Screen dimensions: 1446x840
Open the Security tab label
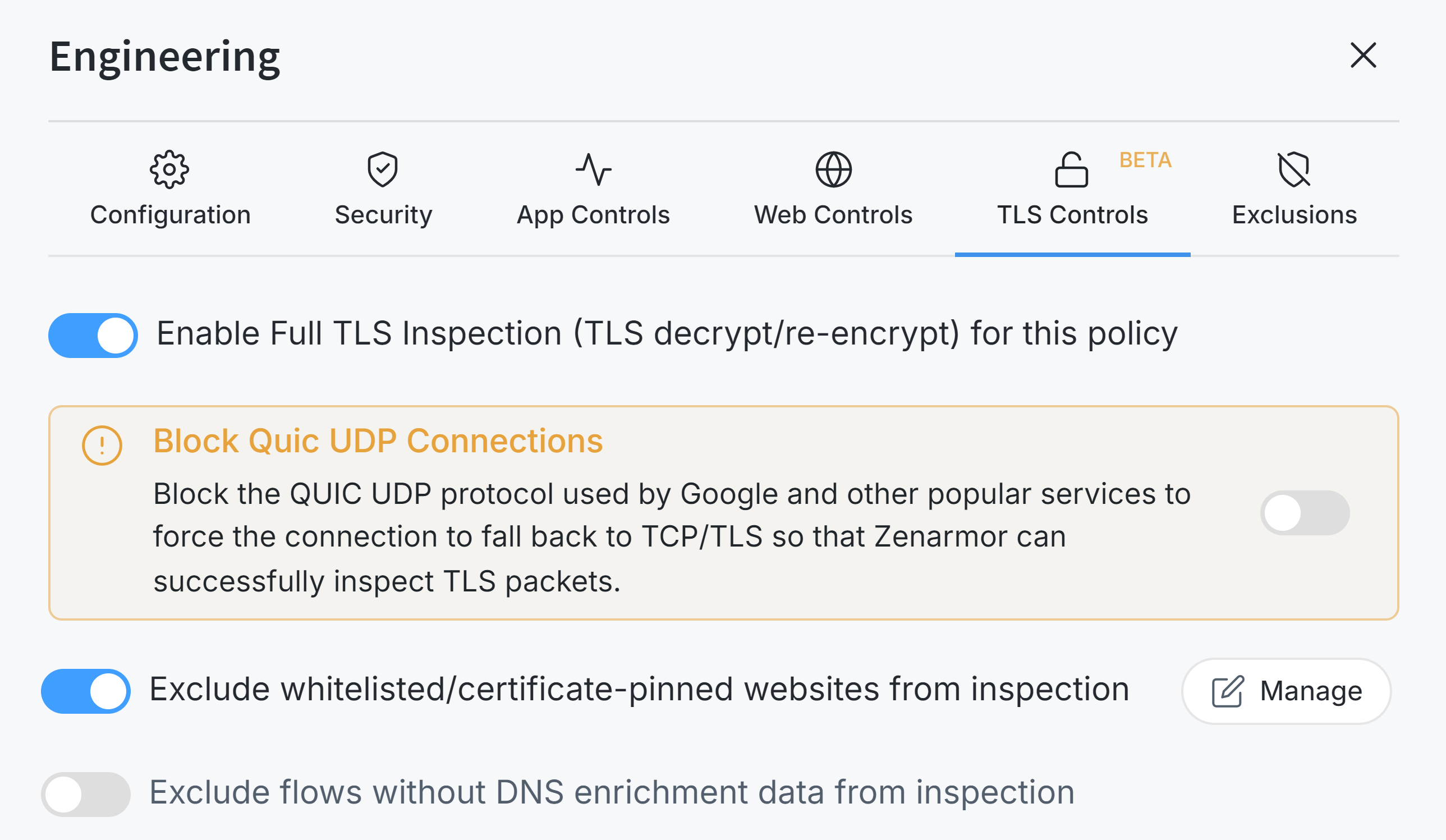pyautogui.click(x=383, y=215)
